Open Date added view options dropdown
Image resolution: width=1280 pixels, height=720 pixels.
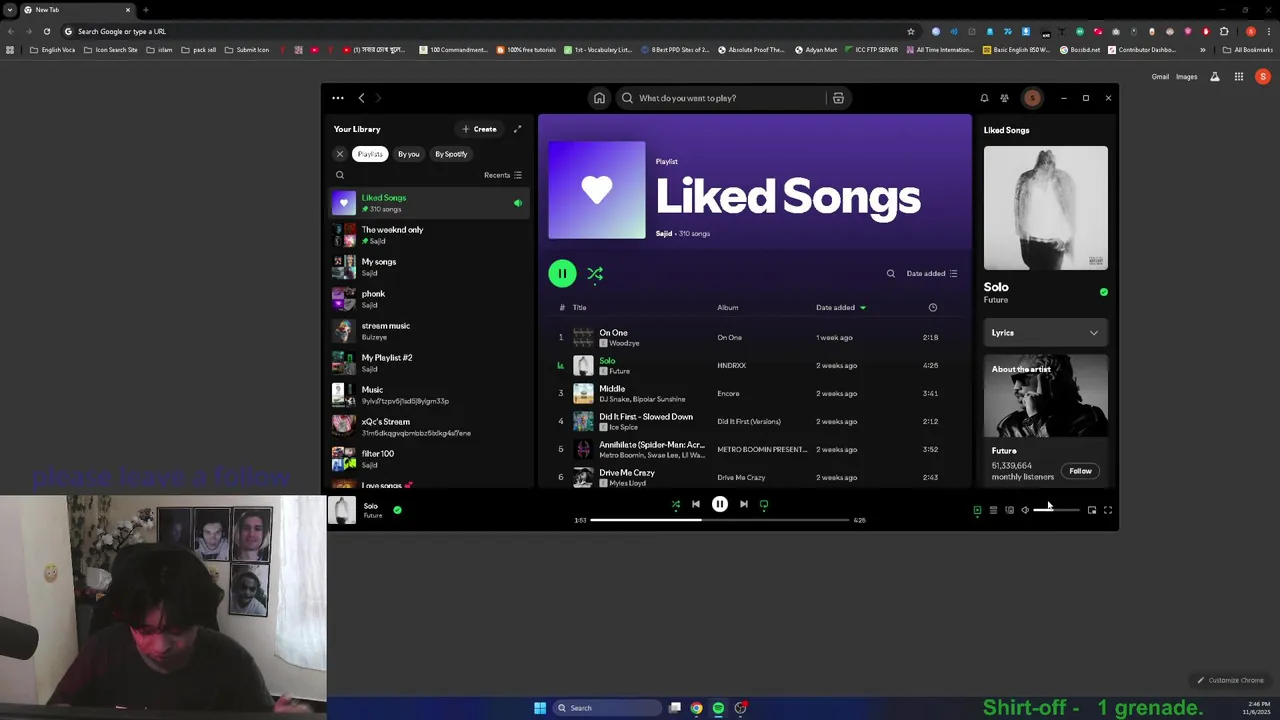pos(932,273)
